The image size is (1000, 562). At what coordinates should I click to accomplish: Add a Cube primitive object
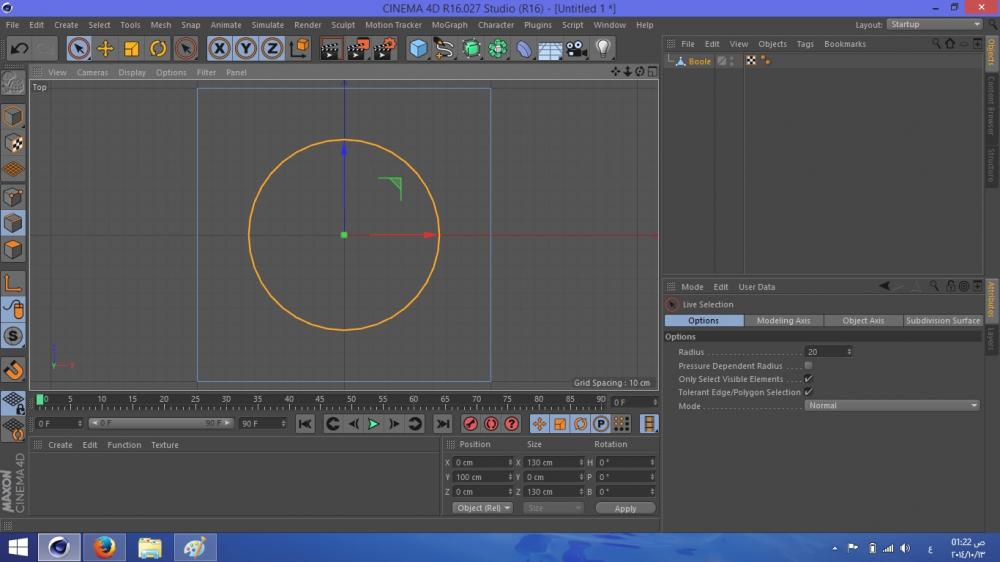click(418, 48)
